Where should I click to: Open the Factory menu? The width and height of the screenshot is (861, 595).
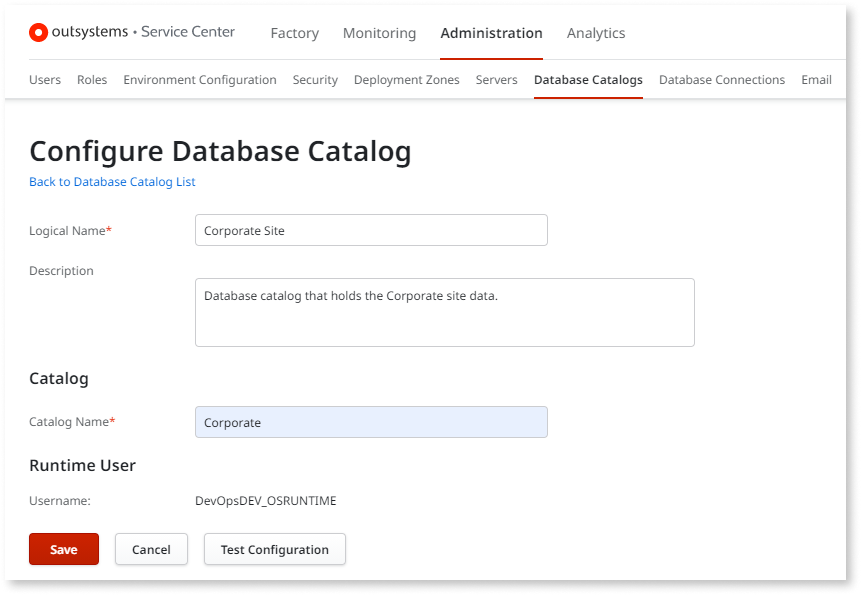[294, 33]
